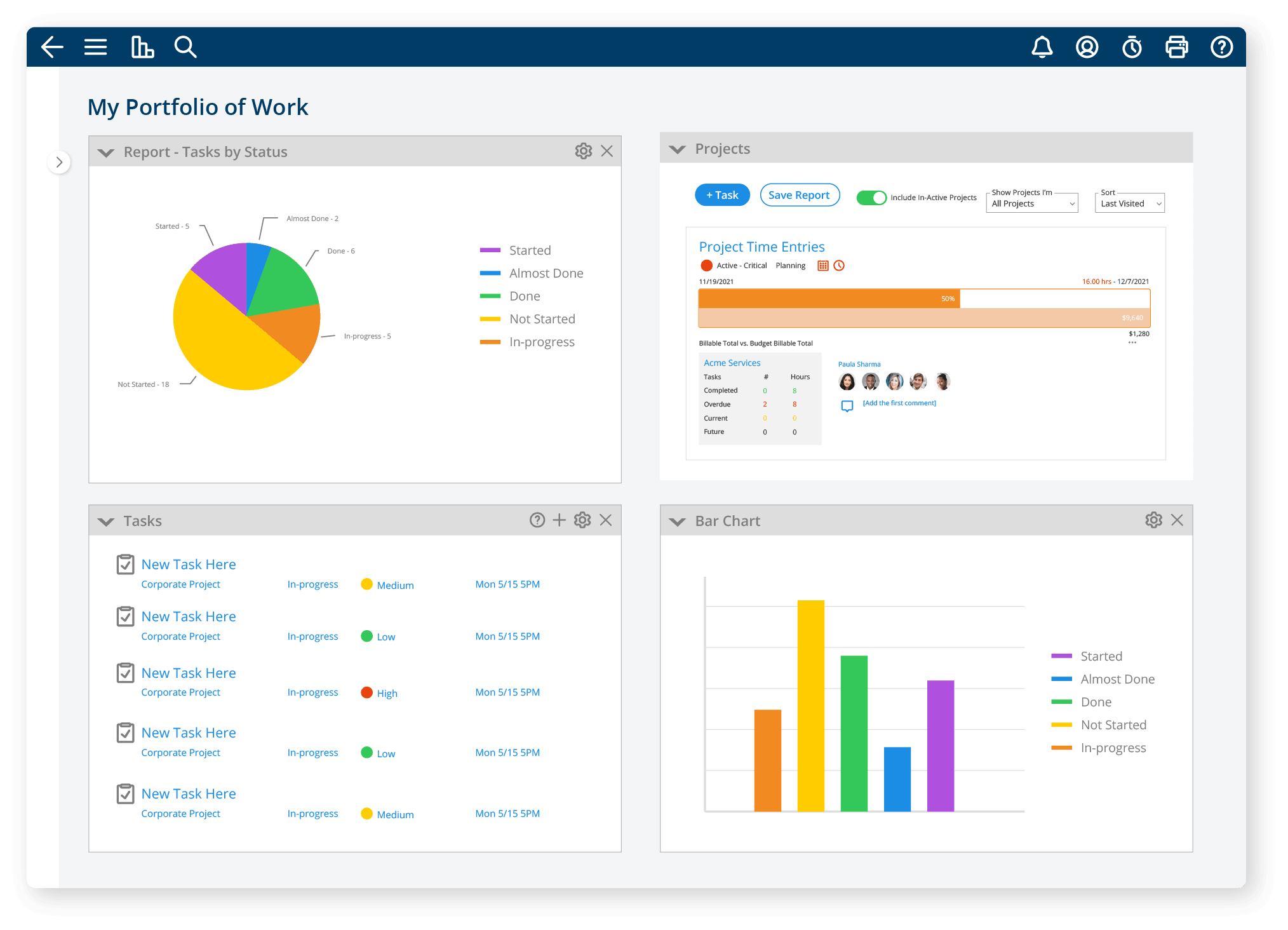The width and height of the screenshot is (1288, 930).
Task: Open the Bar Chart widget settings gear
Action: tap(1153, 520)
